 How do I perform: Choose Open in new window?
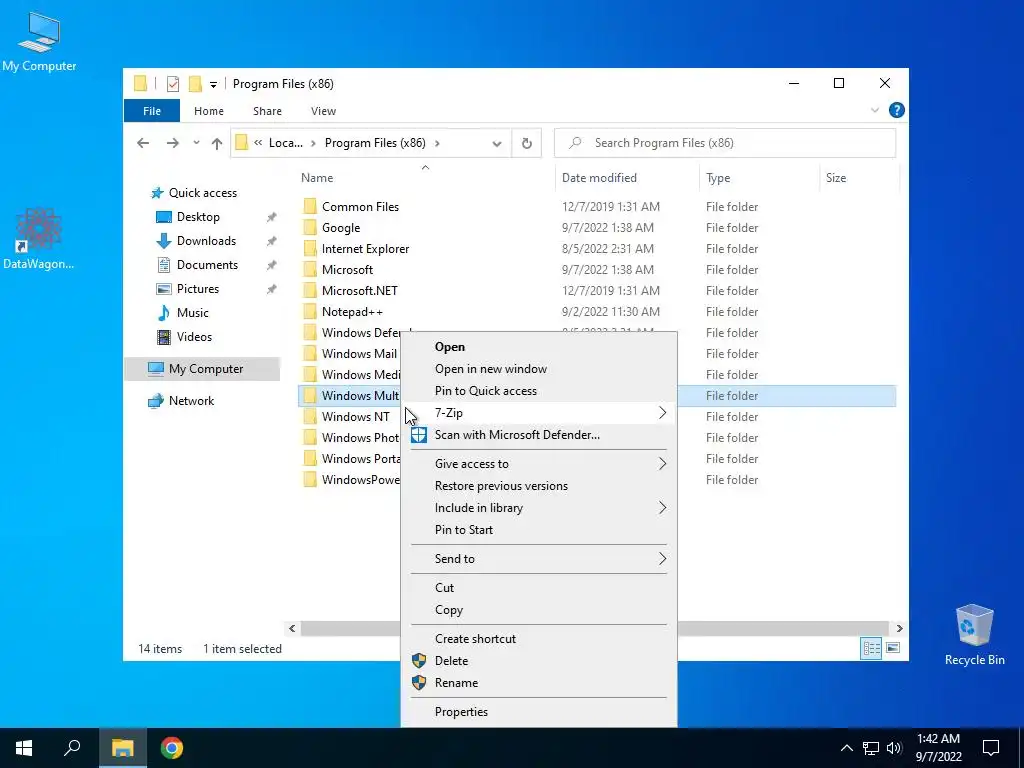(x=539, y=369)
